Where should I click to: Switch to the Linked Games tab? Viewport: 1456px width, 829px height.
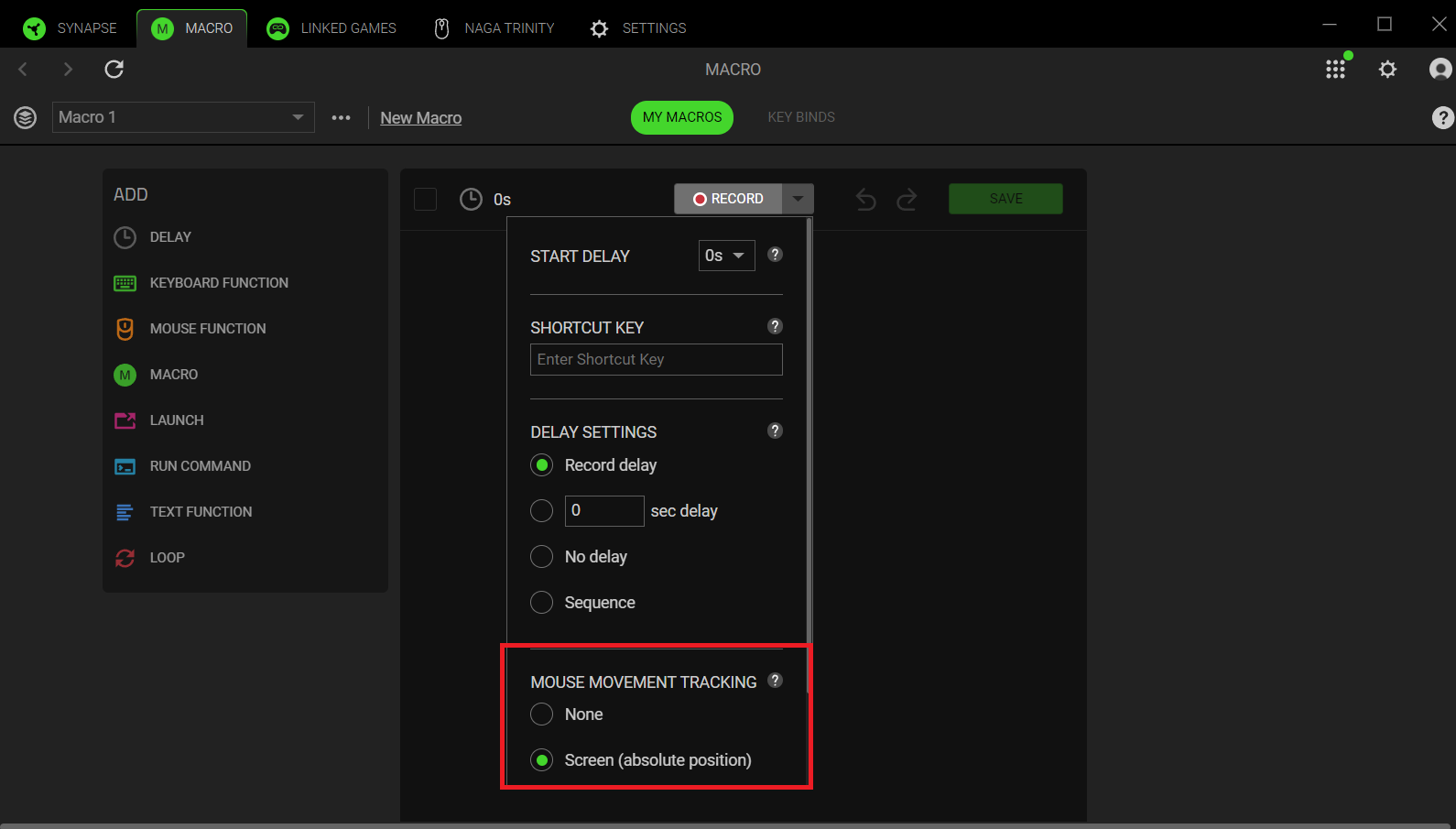(331, 28)
